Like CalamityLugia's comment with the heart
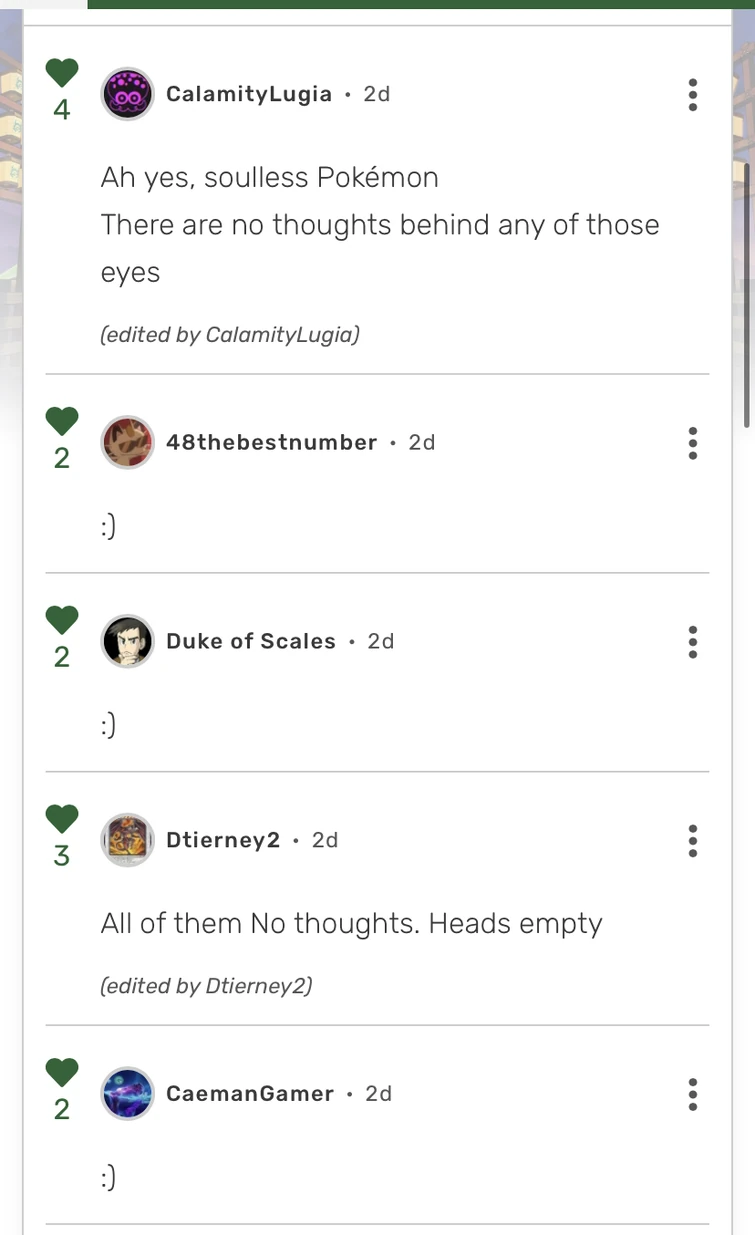Image resolution: width=755 pixels, height=1235 pixels. (x=62, y=73)
